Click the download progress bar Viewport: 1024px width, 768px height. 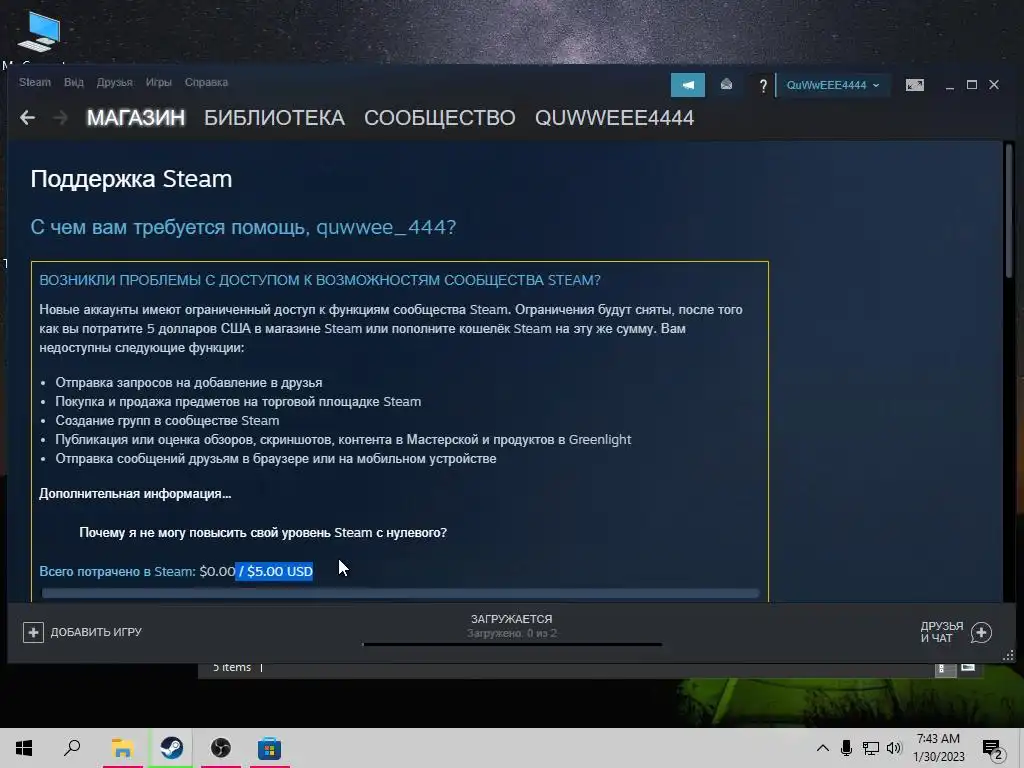(512, 644)
